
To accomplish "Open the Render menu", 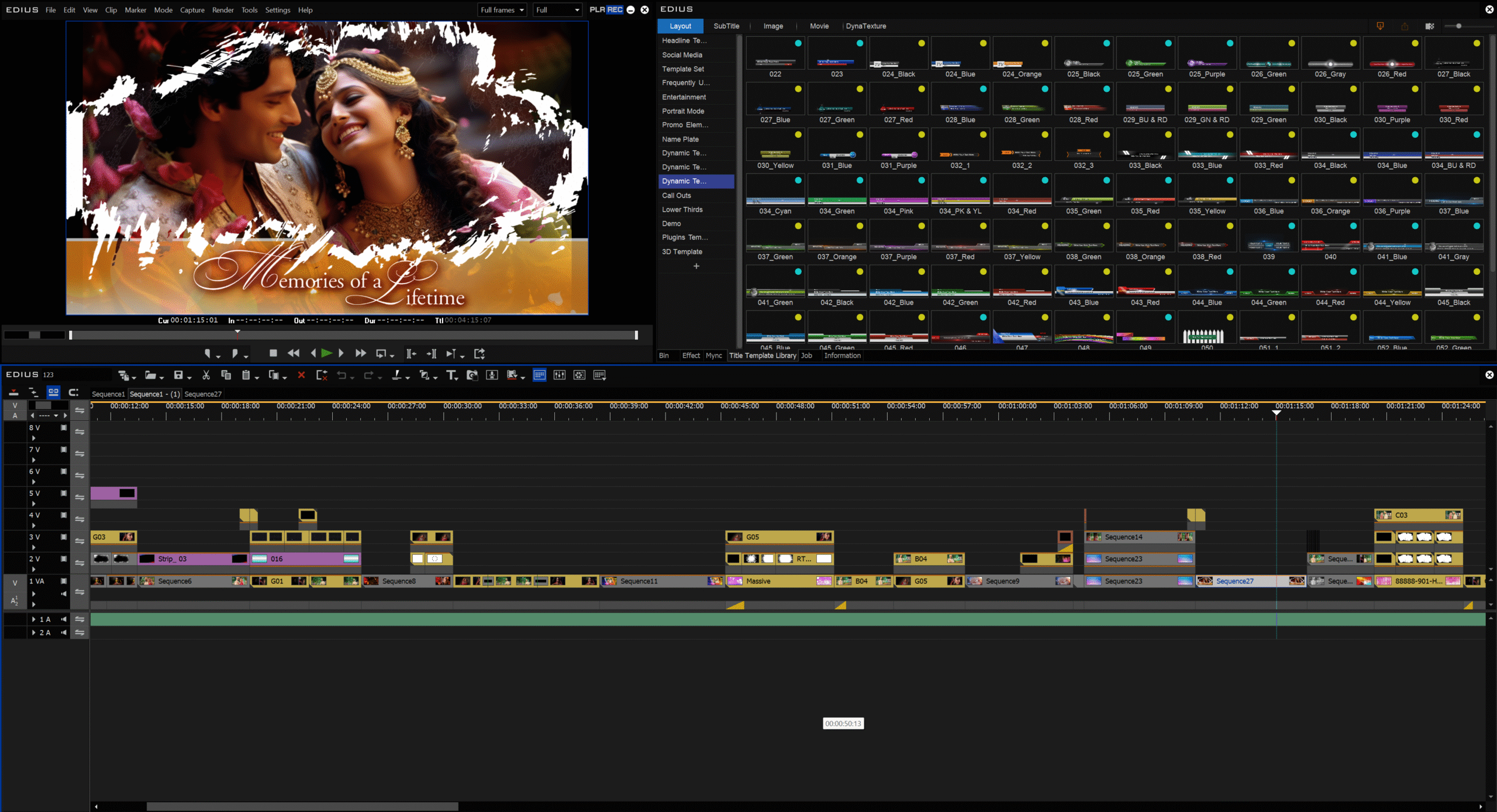I will click(222, 10).
